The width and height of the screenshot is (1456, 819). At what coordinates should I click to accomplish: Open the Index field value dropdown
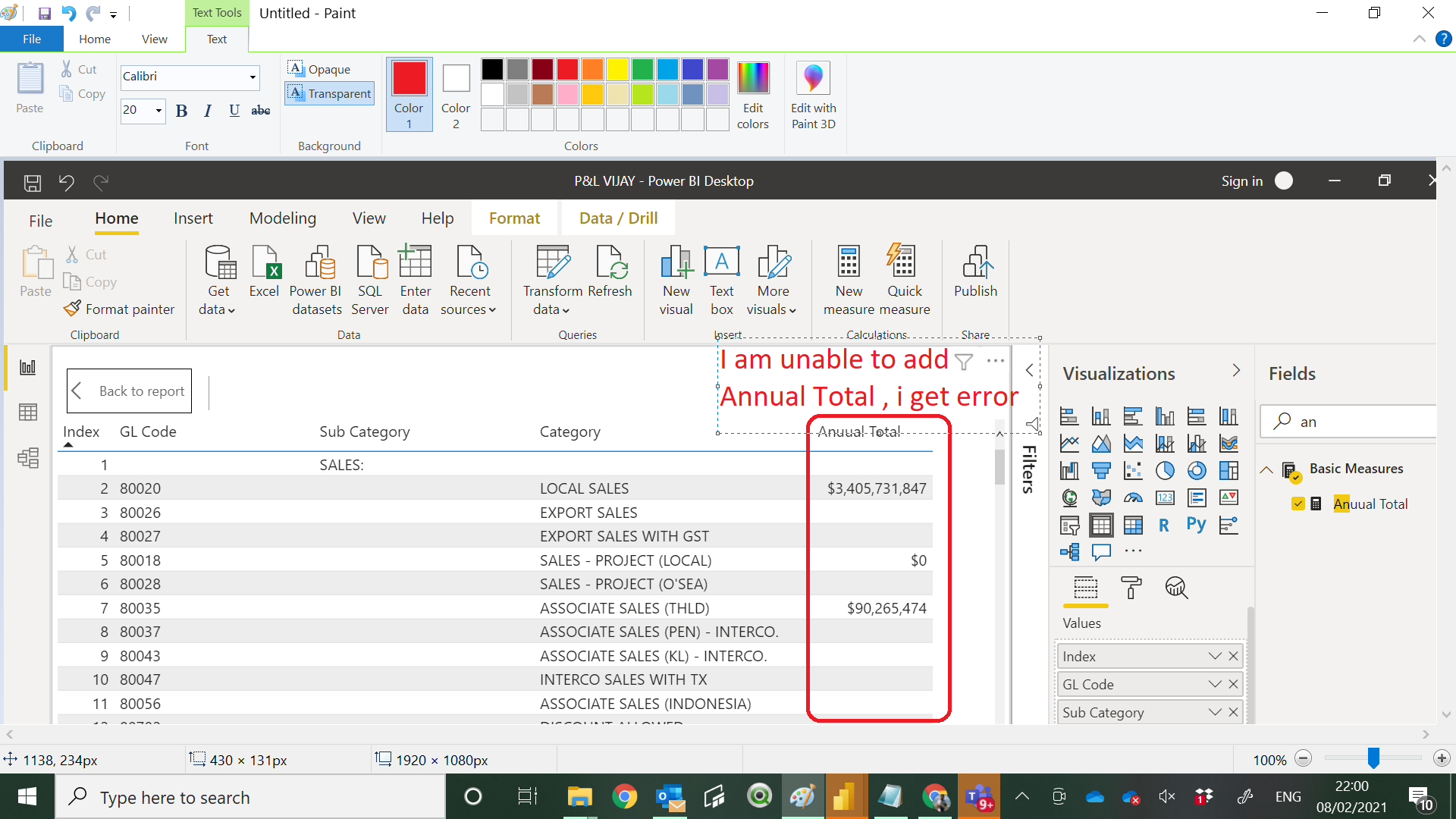tap(1215, 656)
